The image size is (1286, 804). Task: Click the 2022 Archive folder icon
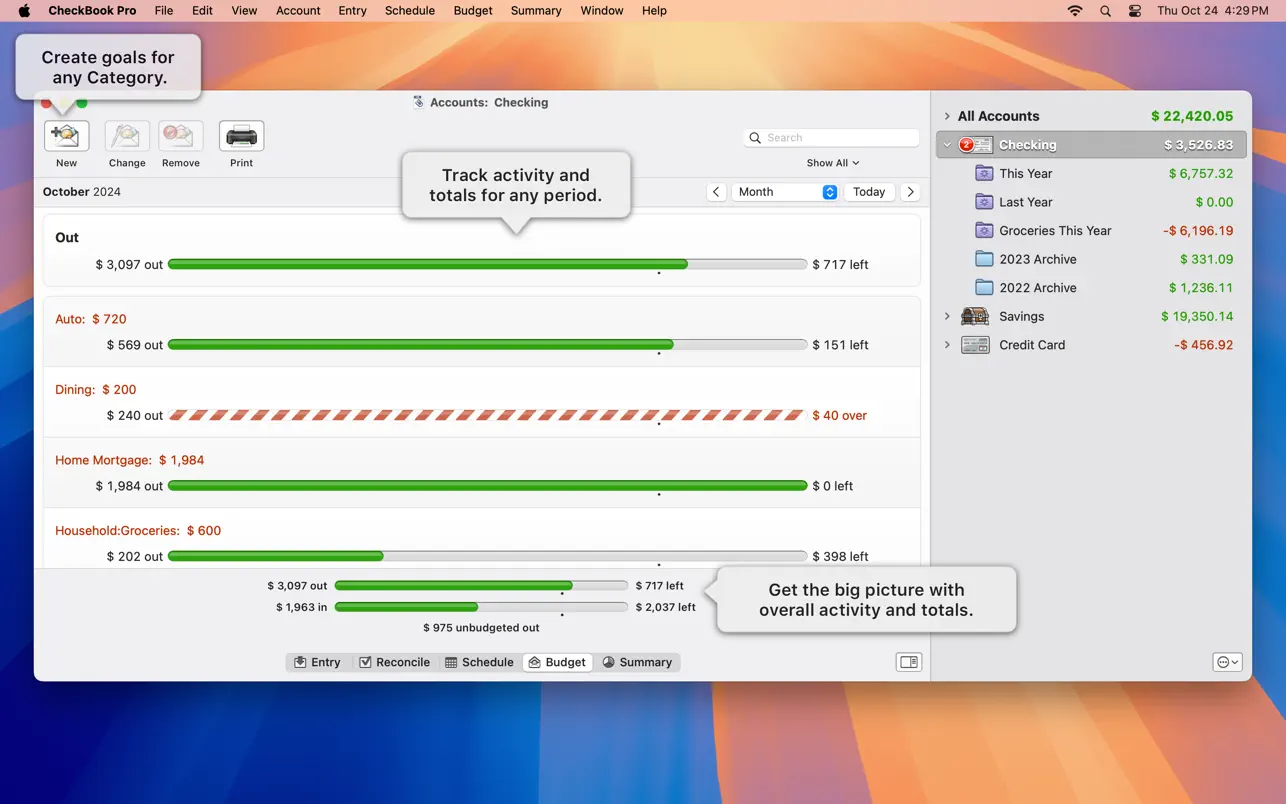click(x=984, y=288)
